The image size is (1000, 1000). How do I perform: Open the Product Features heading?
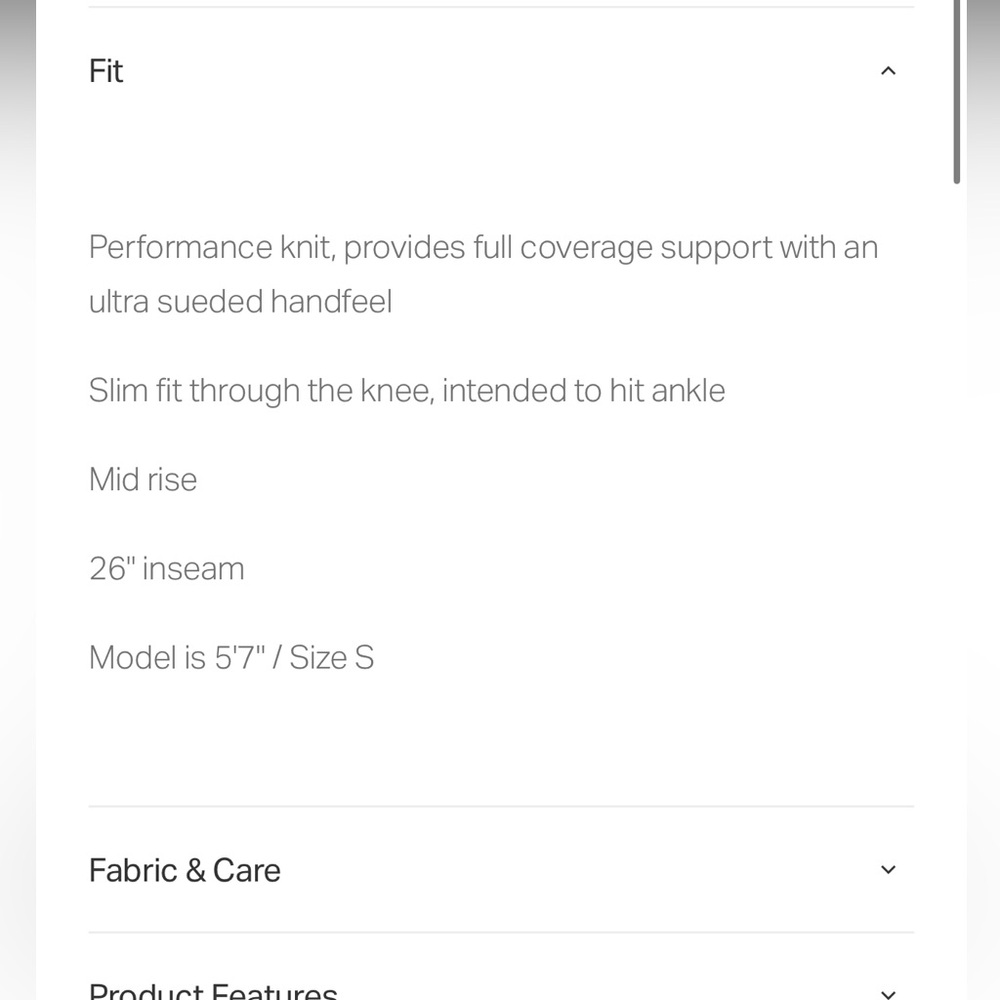click(x=213, y=991)
